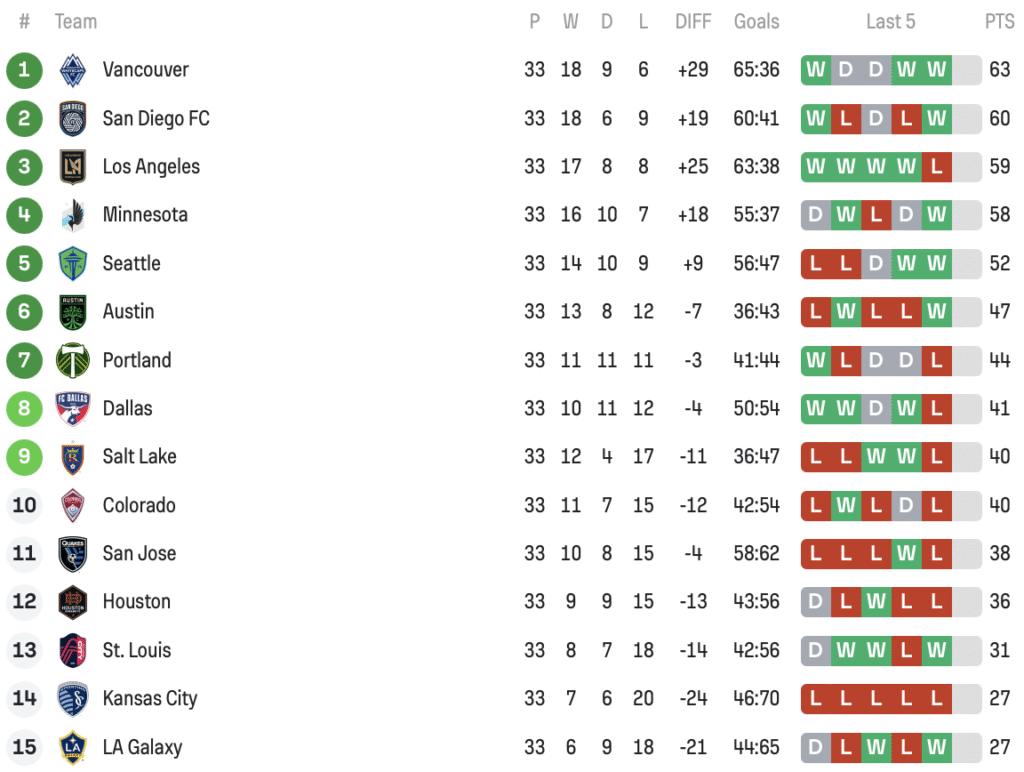Click the Last 5 column header

pos(890,22)
